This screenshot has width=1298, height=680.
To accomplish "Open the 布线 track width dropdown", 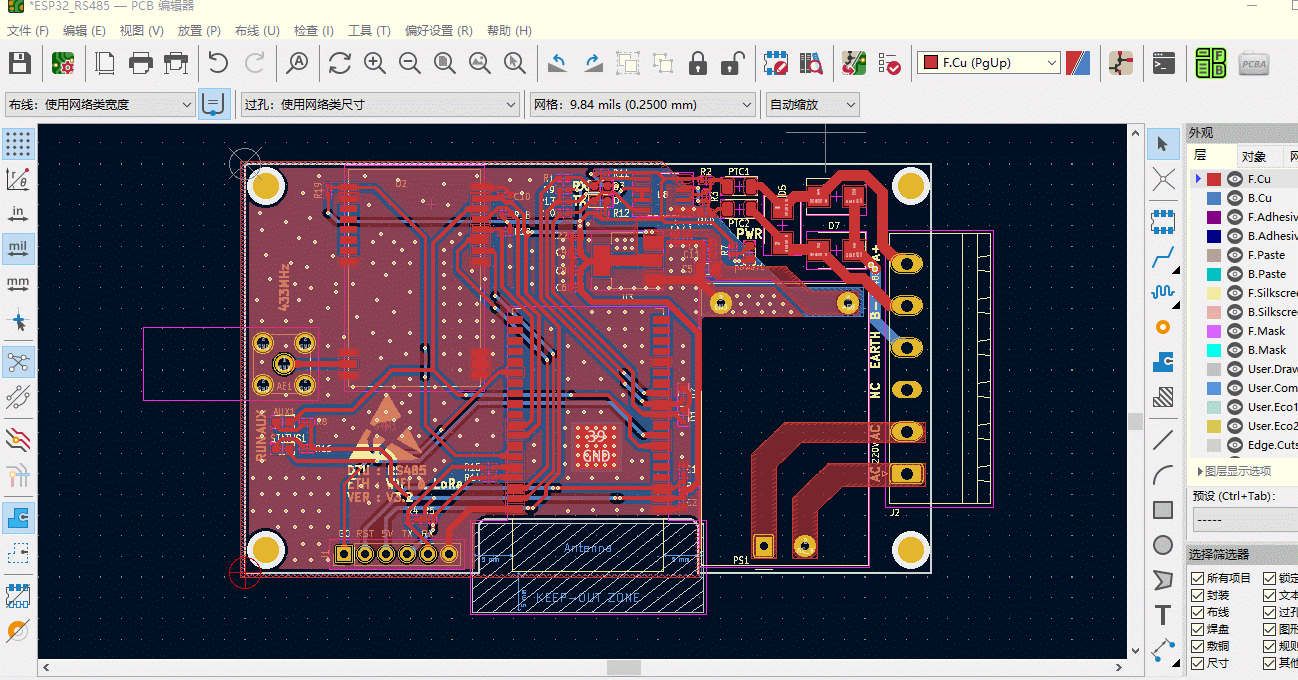I will pyautogui.click(x=100, y=104).
